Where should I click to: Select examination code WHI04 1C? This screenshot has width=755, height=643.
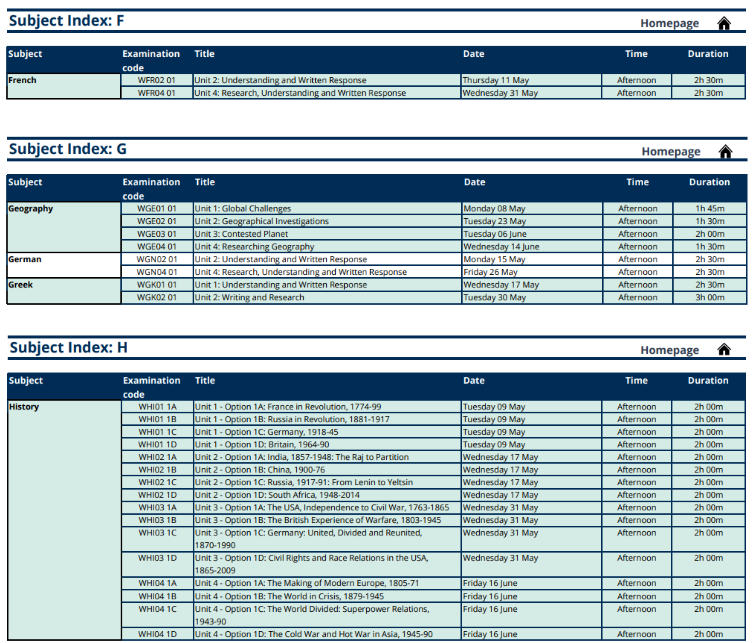tap(157, 609)
